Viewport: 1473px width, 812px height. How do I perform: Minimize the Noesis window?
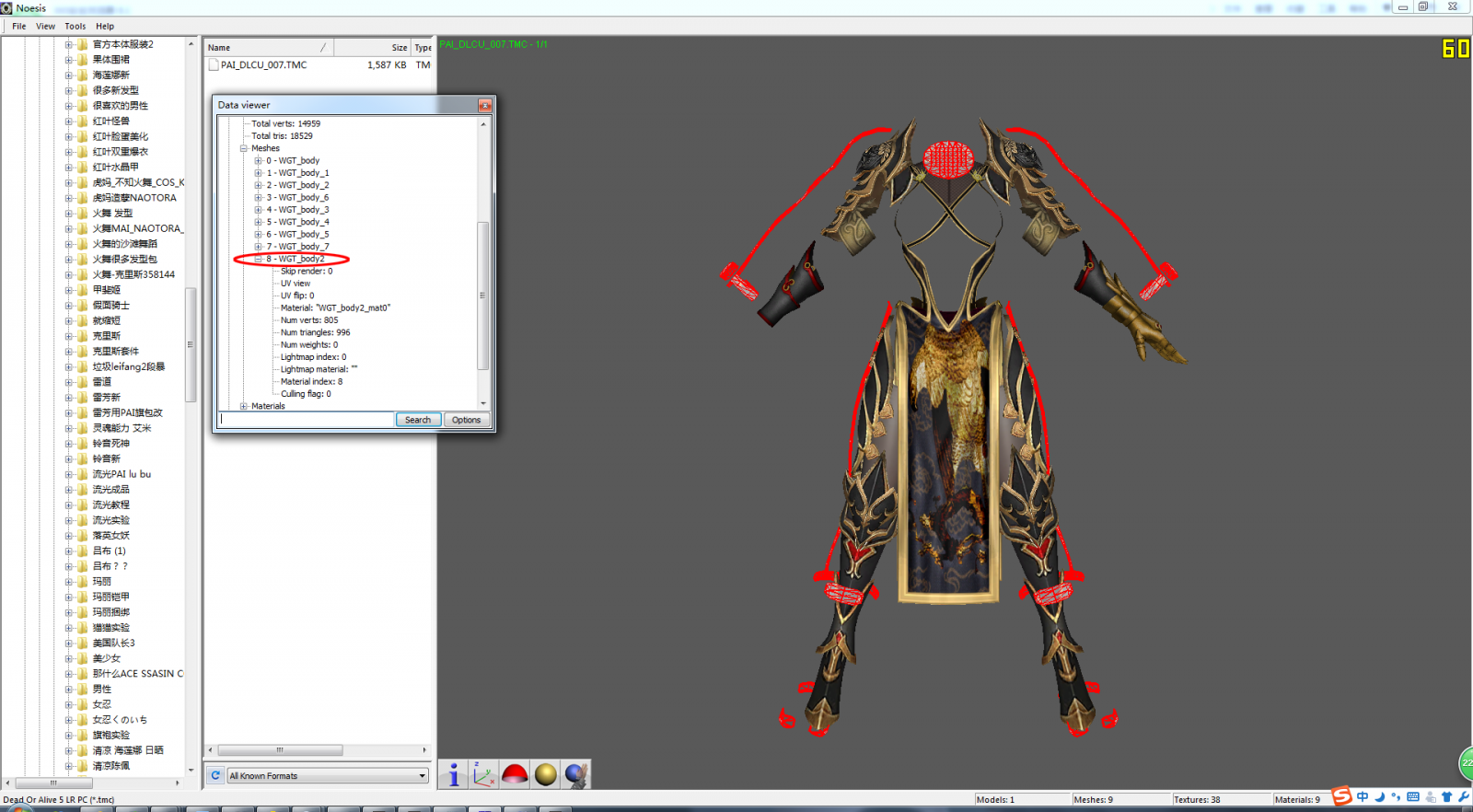[x=1402, y=6]
